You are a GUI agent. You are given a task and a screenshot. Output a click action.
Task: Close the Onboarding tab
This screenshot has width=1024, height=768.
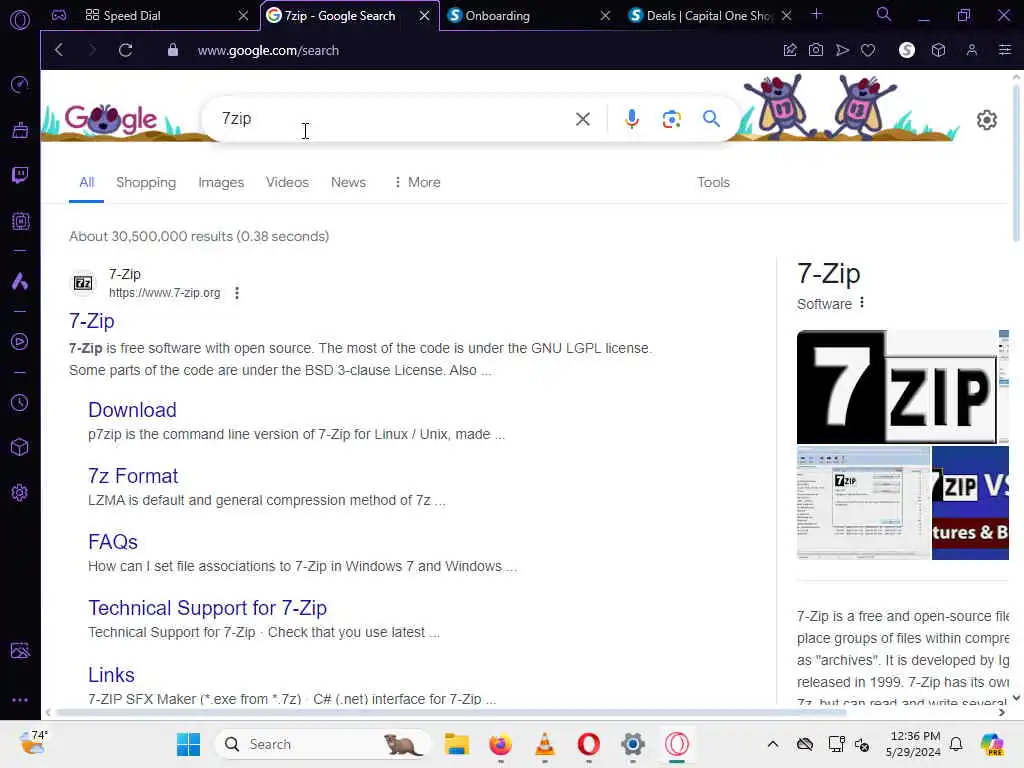tap(605, 16)
